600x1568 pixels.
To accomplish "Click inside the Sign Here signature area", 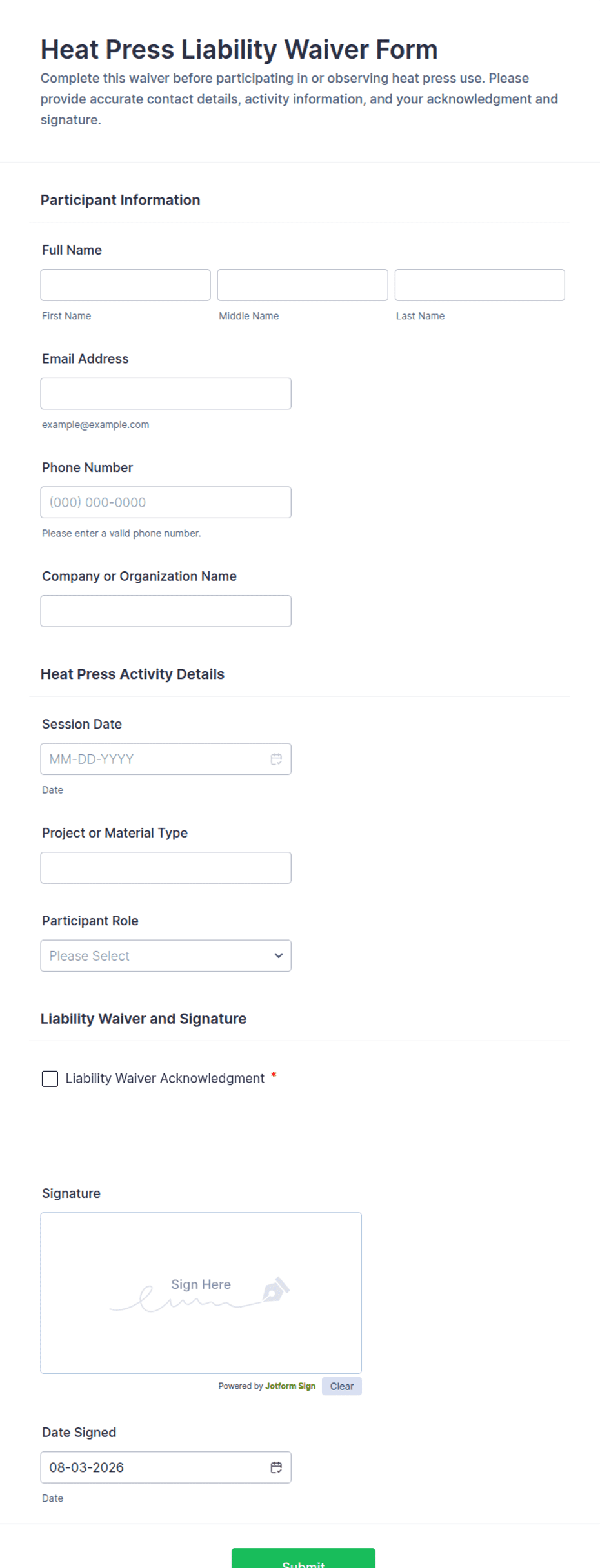I will point(201,1293).
